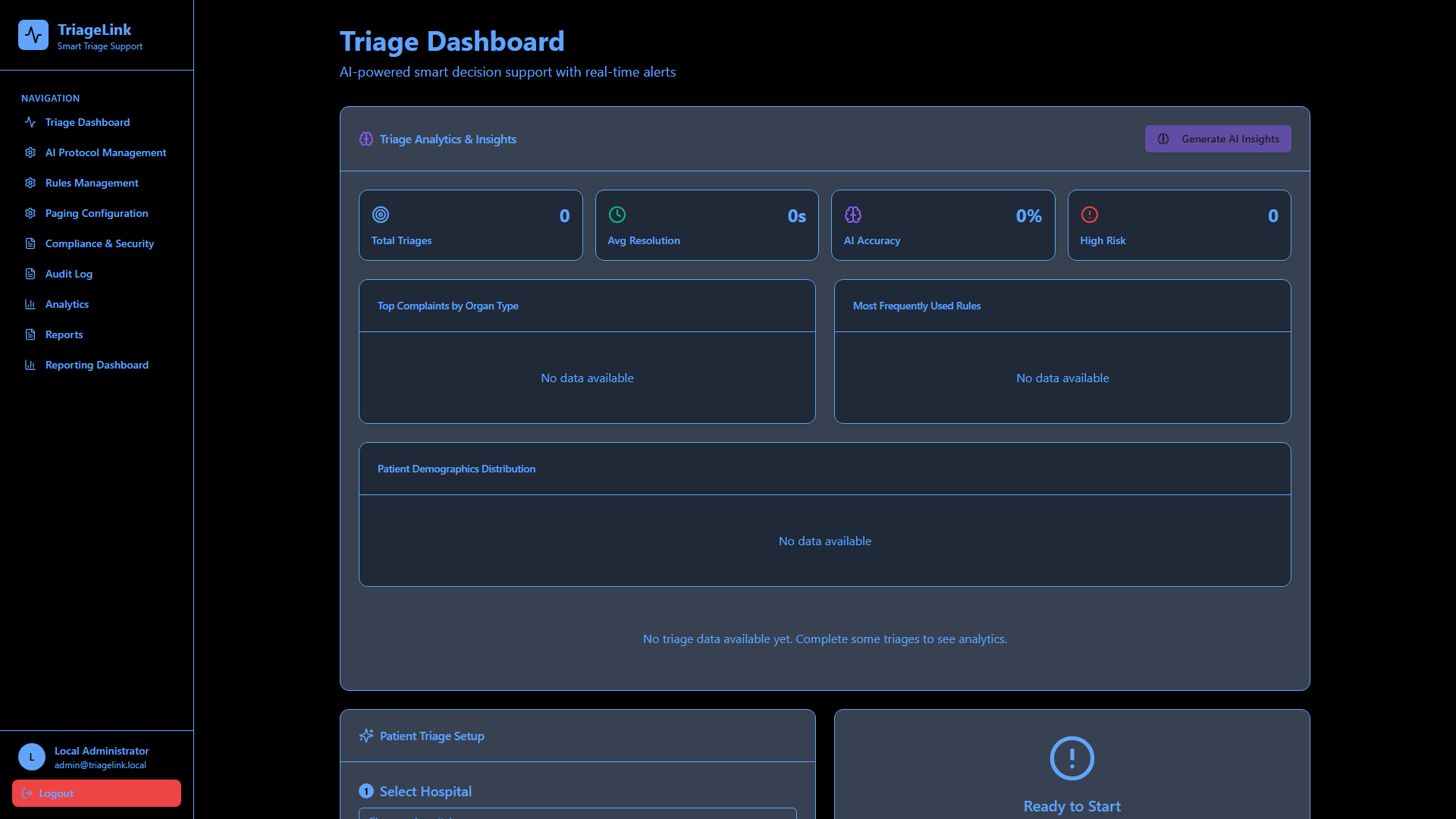Viewport: 1456px width, 819px height.
Task: Click the Compliance & Security document icon
Action: (30, 243)
